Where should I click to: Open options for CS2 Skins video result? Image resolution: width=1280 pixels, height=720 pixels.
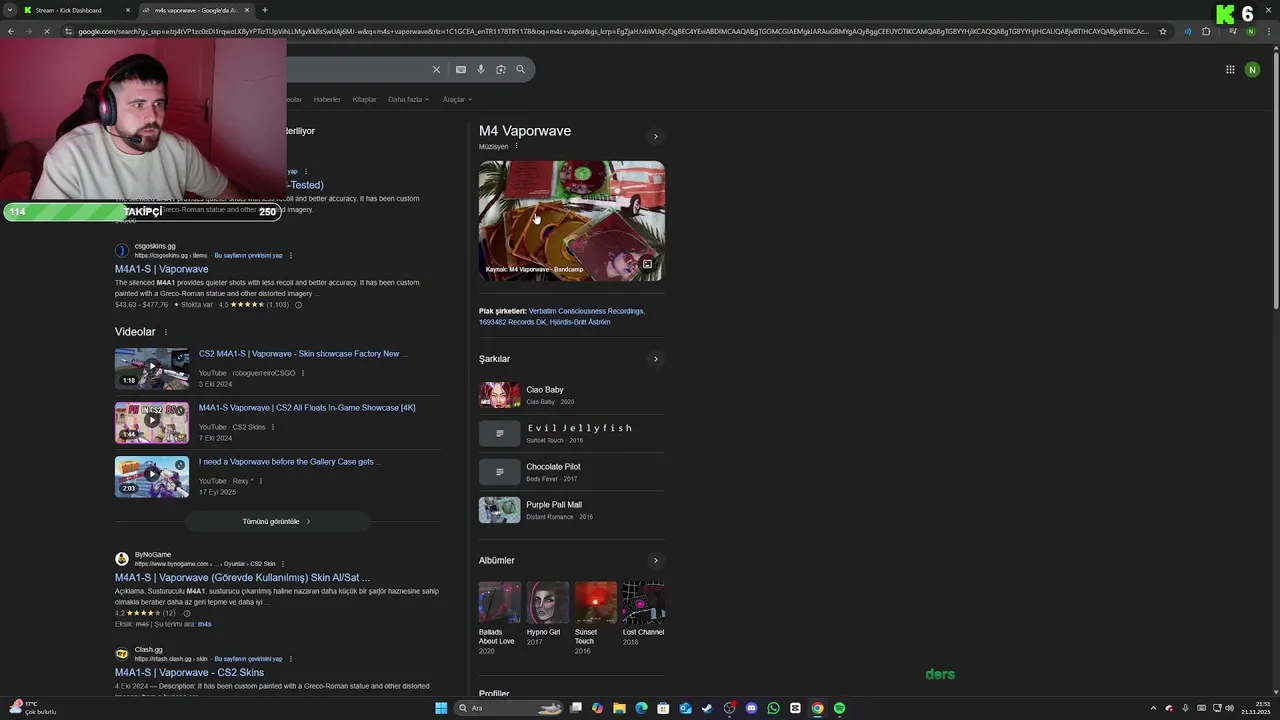pyautogui.click(x=273, y=427)
